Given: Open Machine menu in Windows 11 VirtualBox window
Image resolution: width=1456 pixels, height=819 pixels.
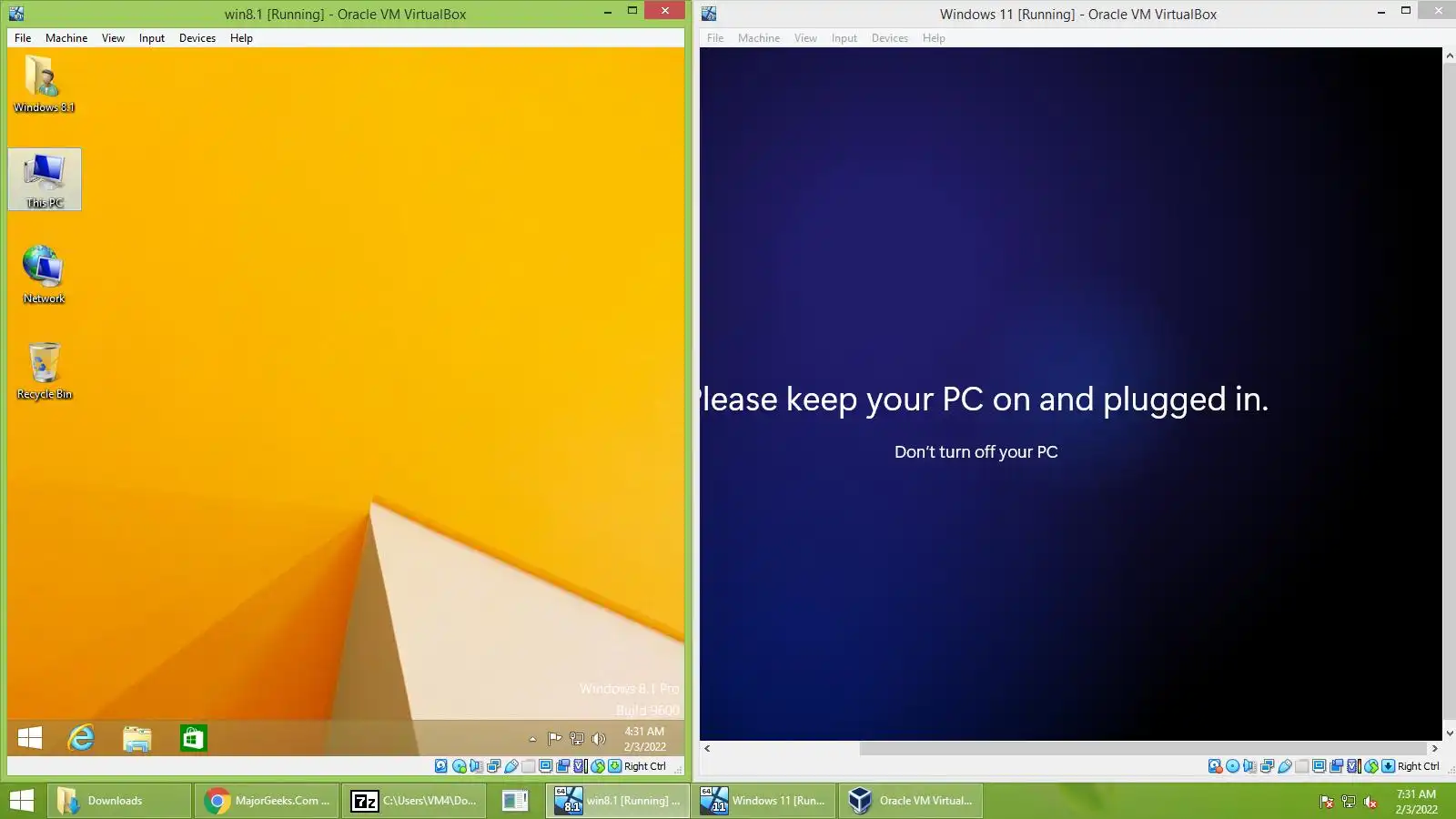Looking at the screenshot, I should click(x=759, y=38).
